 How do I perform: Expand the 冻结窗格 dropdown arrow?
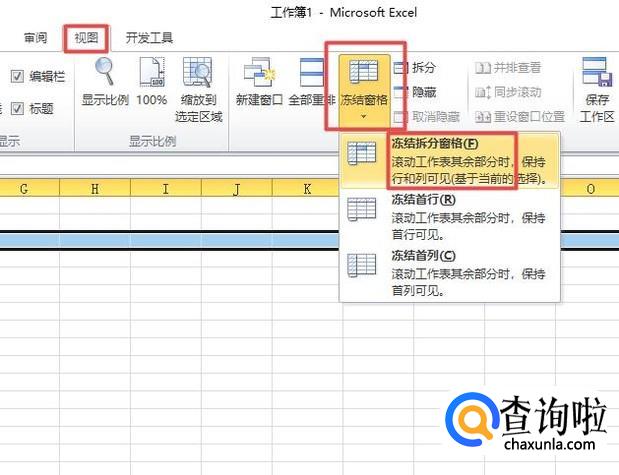click(364, 116)
